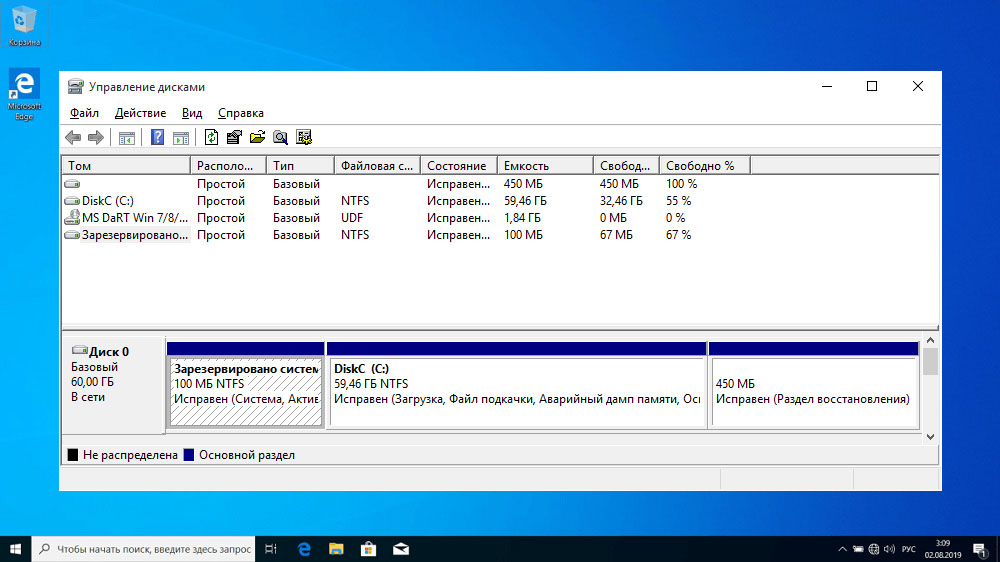This screenshot has height=562, width=1000.
Task: Open the Файл menu
Action: click(x=84, y=113)
